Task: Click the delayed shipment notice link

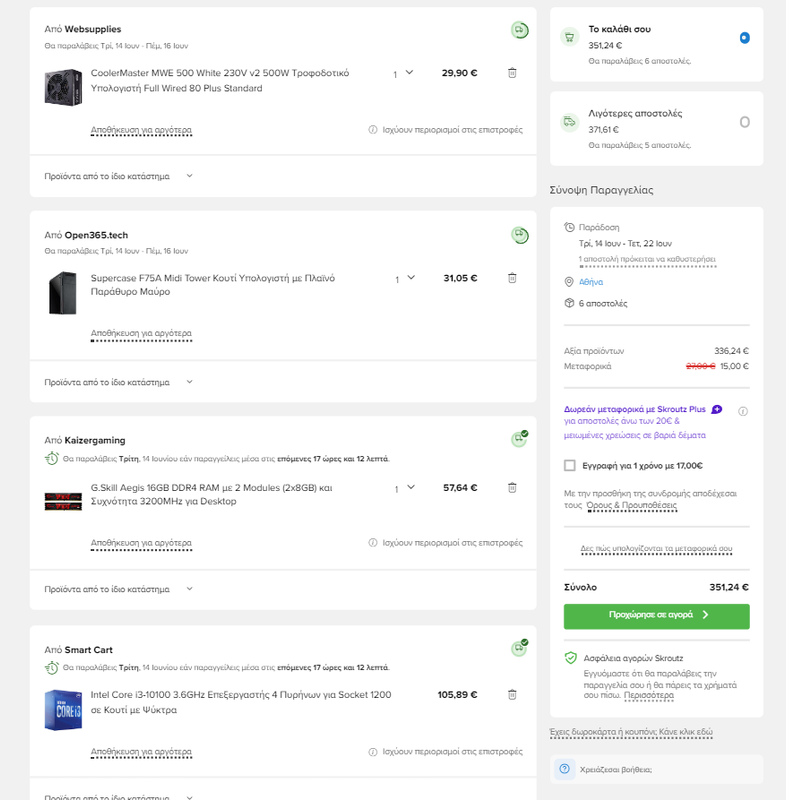Action: [647, 259]
